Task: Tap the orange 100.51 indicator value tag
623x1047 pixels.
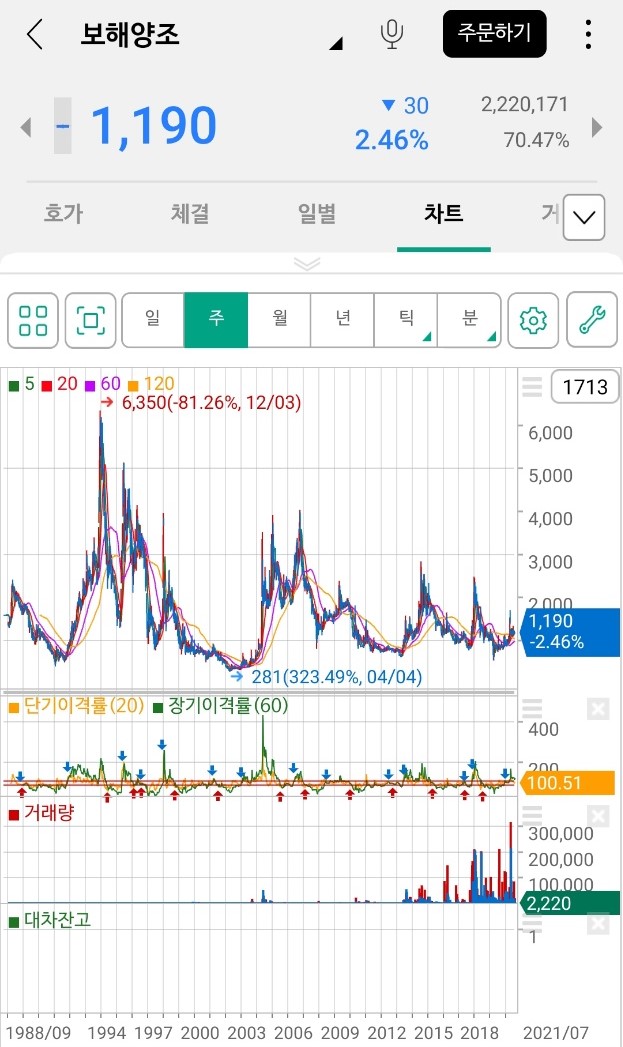Action: (x=568, y=783)
